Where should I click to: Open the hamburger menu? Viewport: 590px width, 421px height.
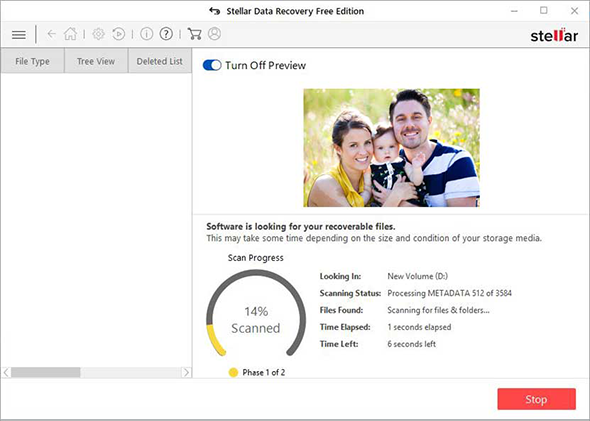(18, 35)
